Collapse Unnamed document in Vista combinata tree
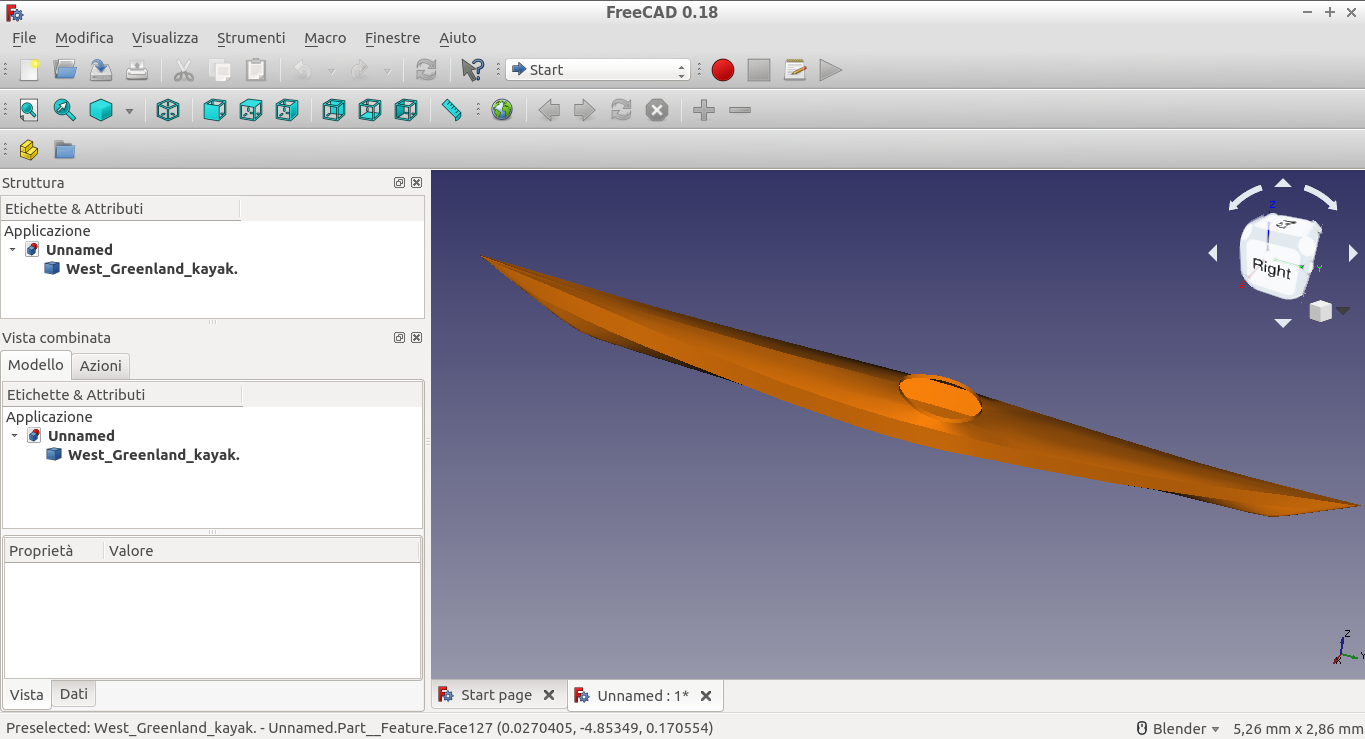Image resolution: width=1365 pixels, height=739 pixels. click(x=14, y=436)
